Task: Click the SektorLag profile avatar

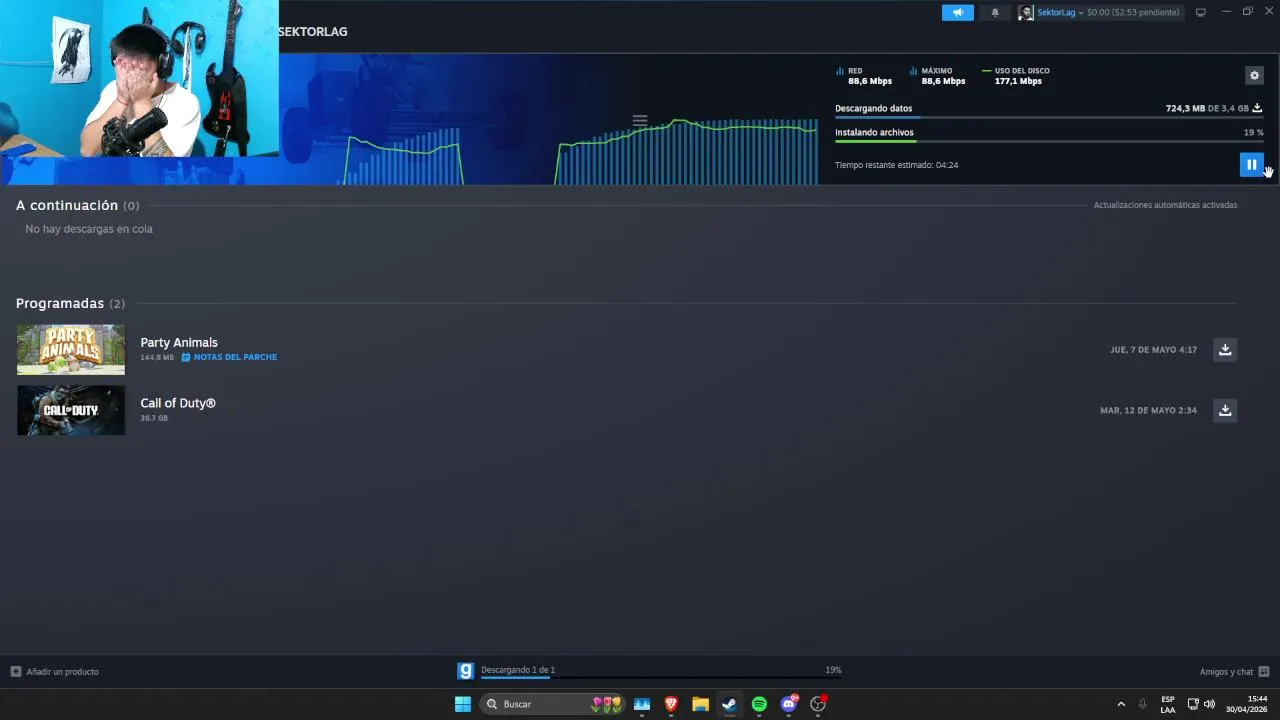Action: coord(1026,12)
